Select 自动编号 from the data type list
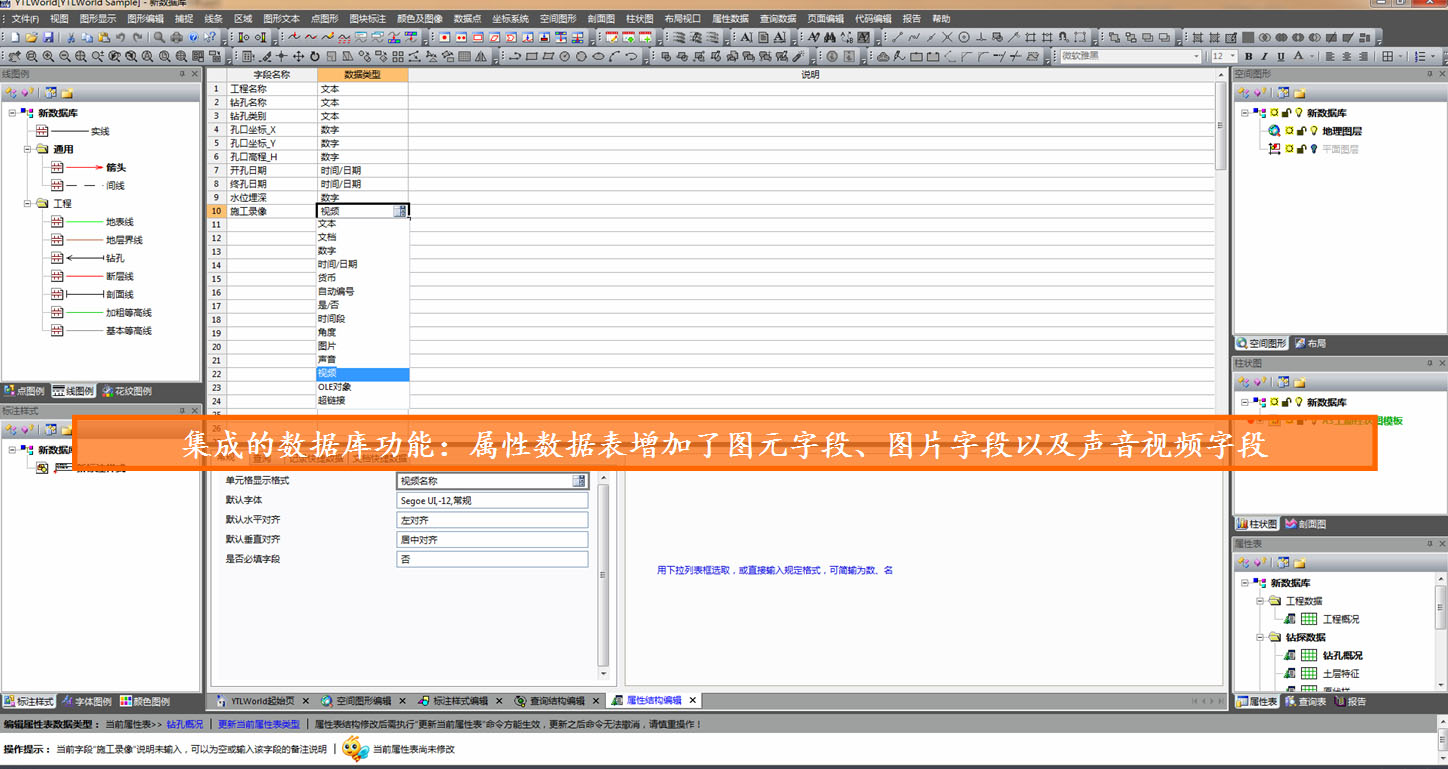1448x769 pixels. click(362, 292)
